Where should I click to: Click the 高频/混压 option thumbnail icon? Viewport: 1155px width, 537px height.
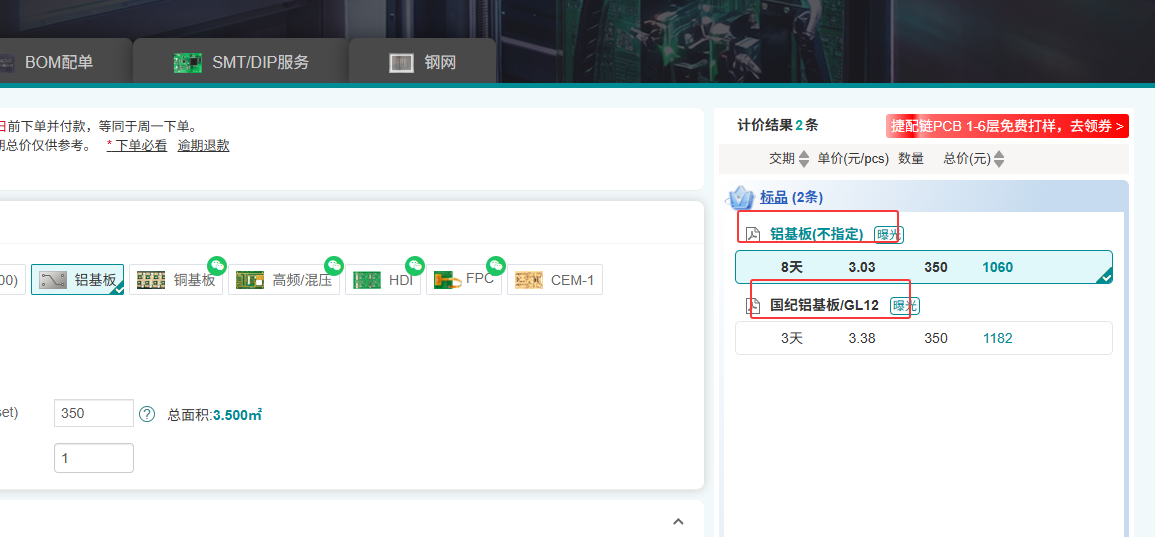250,280
